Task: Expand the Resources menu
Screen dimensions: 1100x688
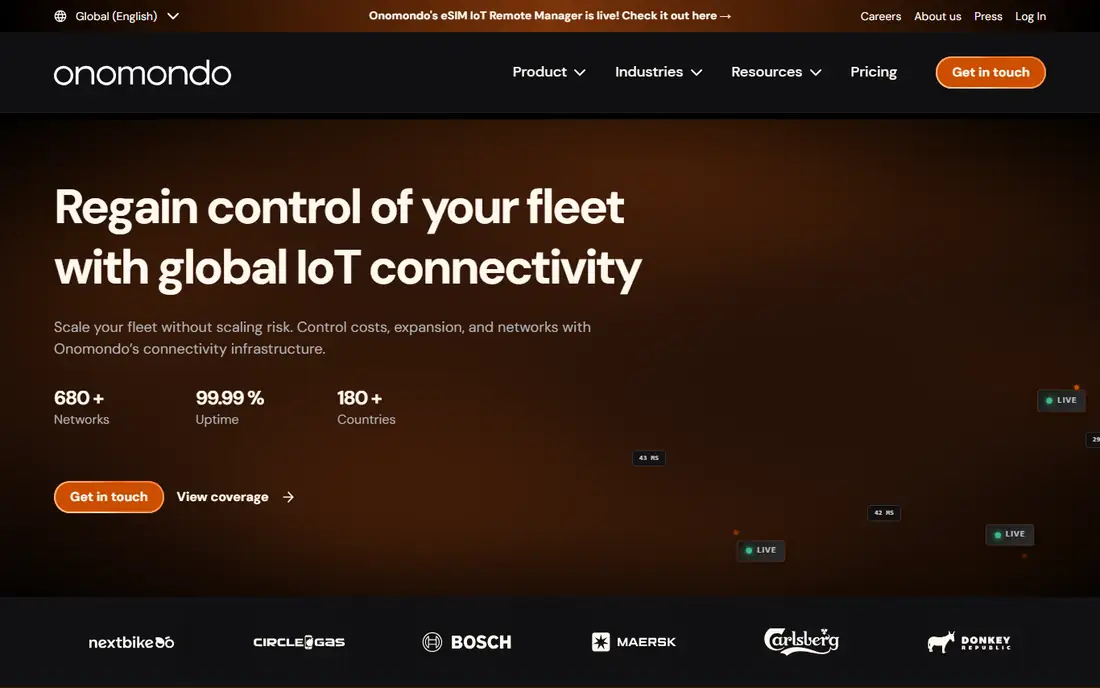Action: point(776,72)
